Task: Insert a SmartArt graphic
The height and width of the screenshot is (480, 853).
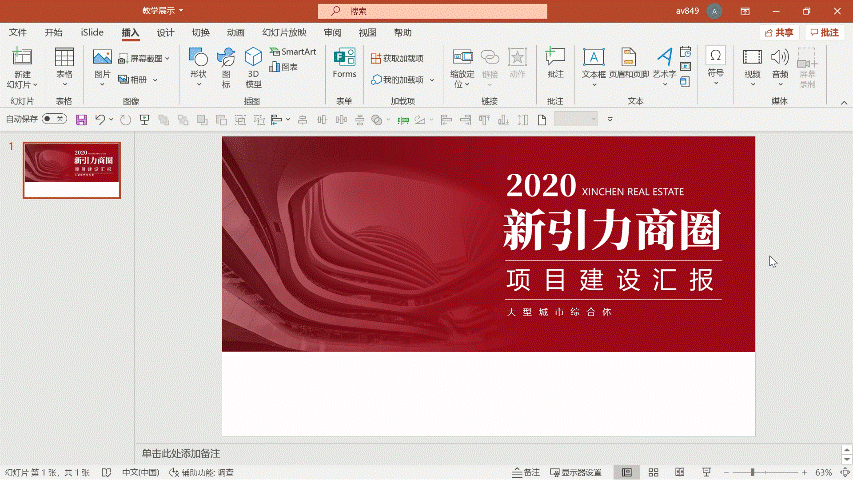Action: [293, 52]
